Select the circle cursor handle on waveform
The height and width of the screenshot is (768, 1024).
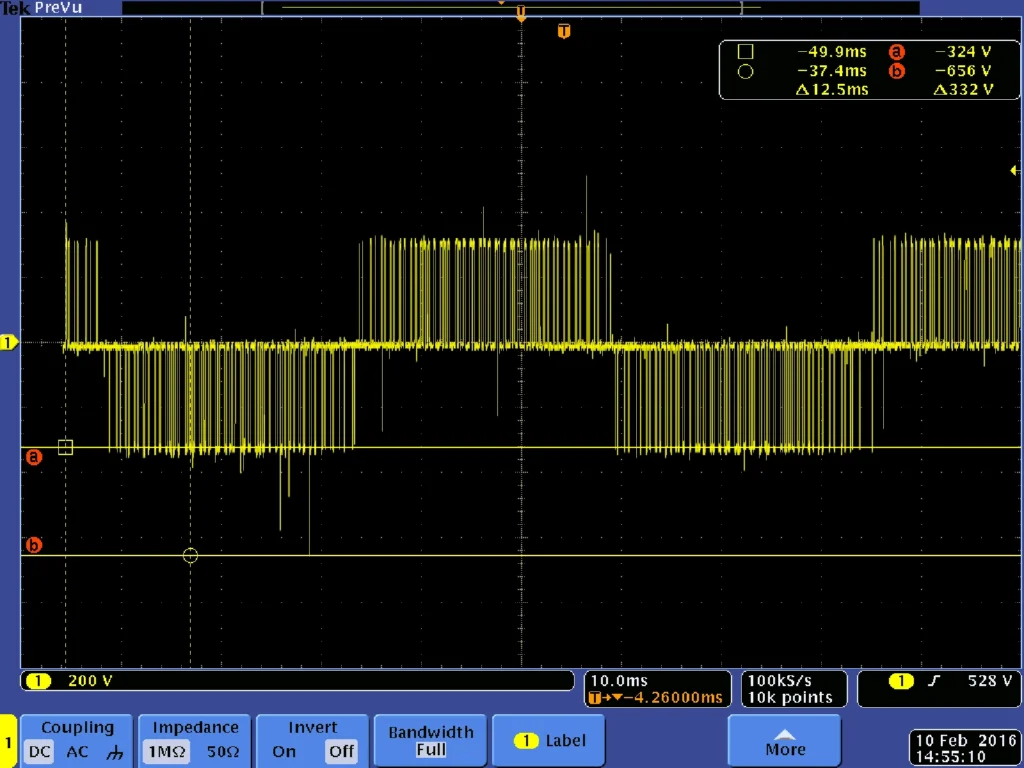[190, 555]
